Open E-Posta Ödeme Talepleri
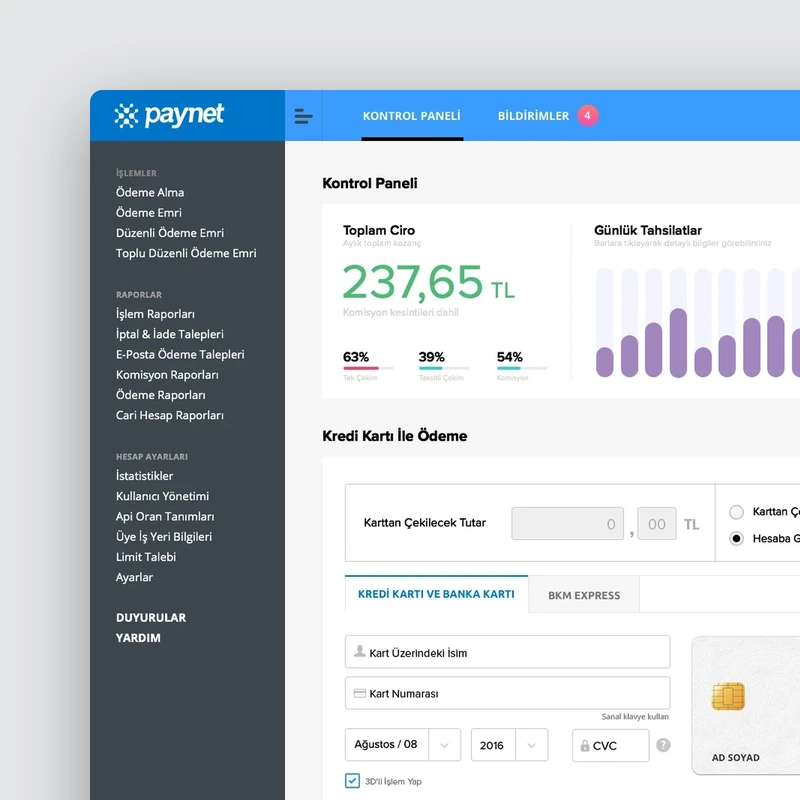 pyautogui.click(x=180, y=354)
